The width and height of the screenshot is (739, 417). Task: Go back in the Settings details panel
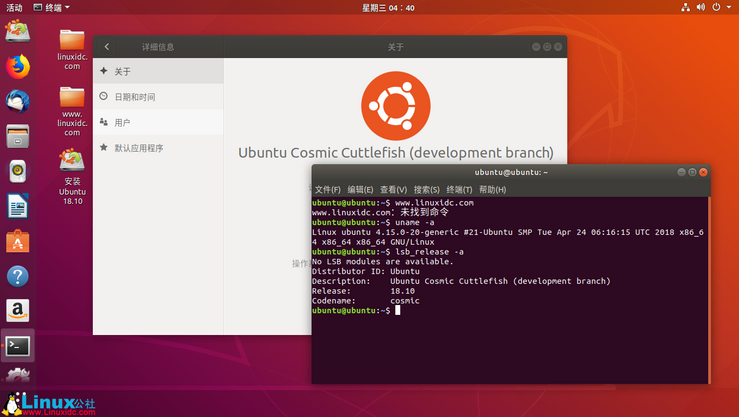[107, 47]
